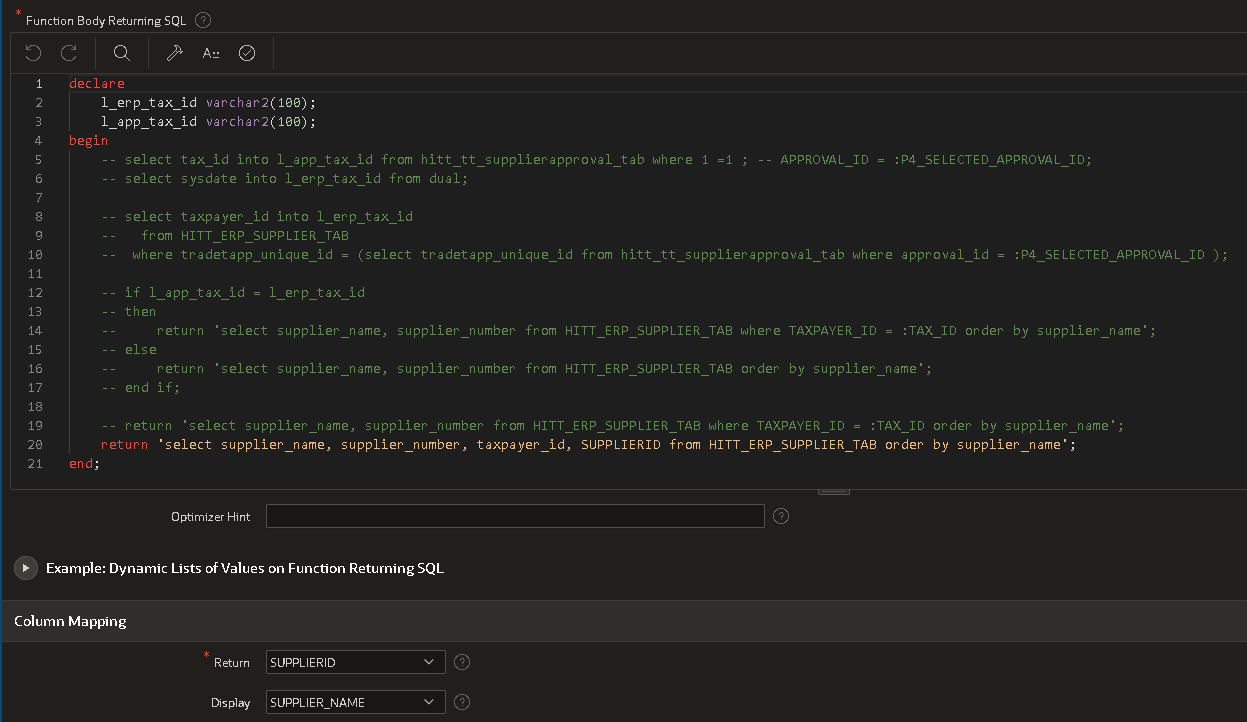Show help for Return column mapping
The image size is (1247, 722).
pos(462,662)
